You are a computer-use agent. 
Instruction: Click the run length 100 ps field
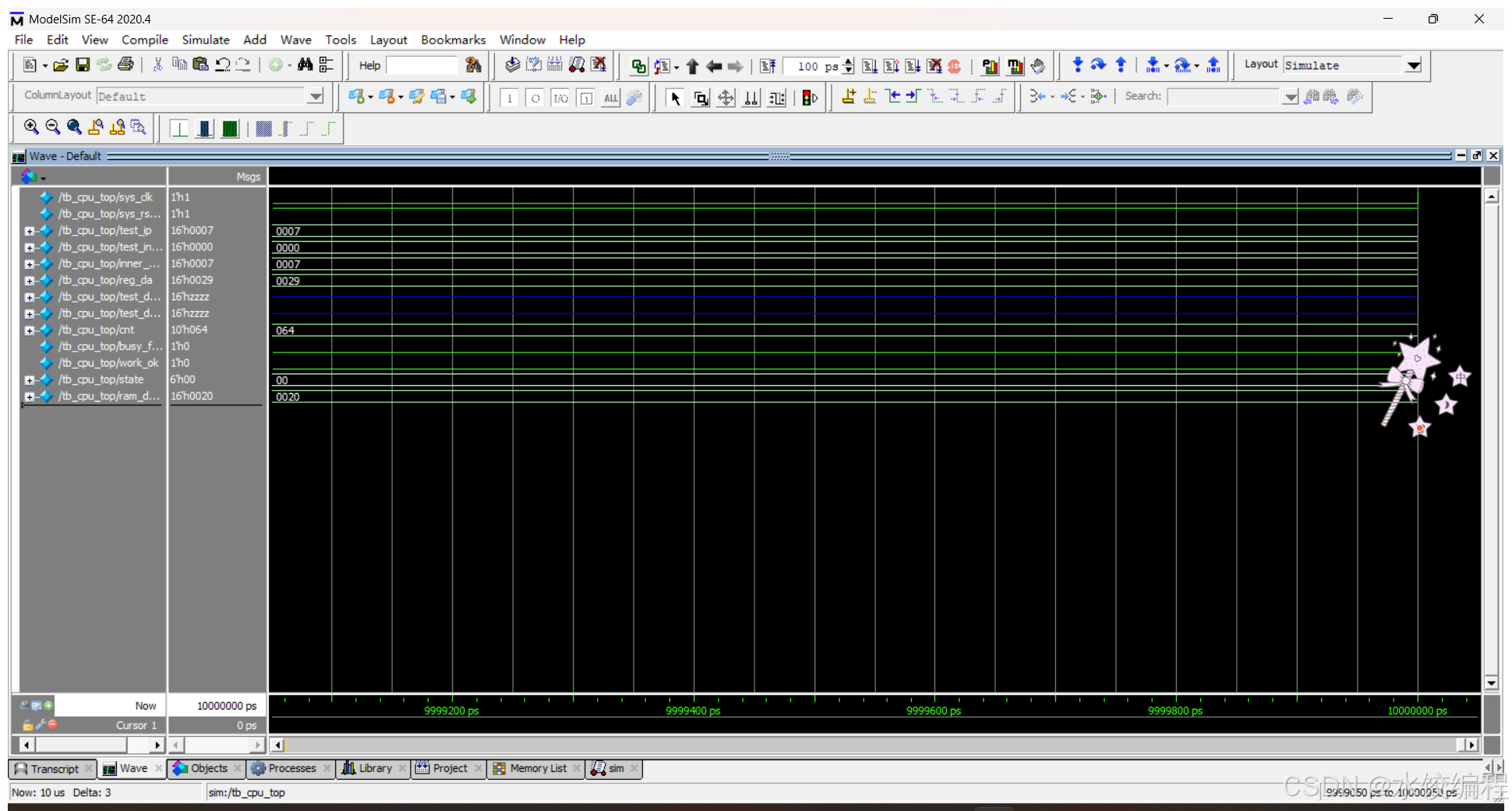point(811,66)
